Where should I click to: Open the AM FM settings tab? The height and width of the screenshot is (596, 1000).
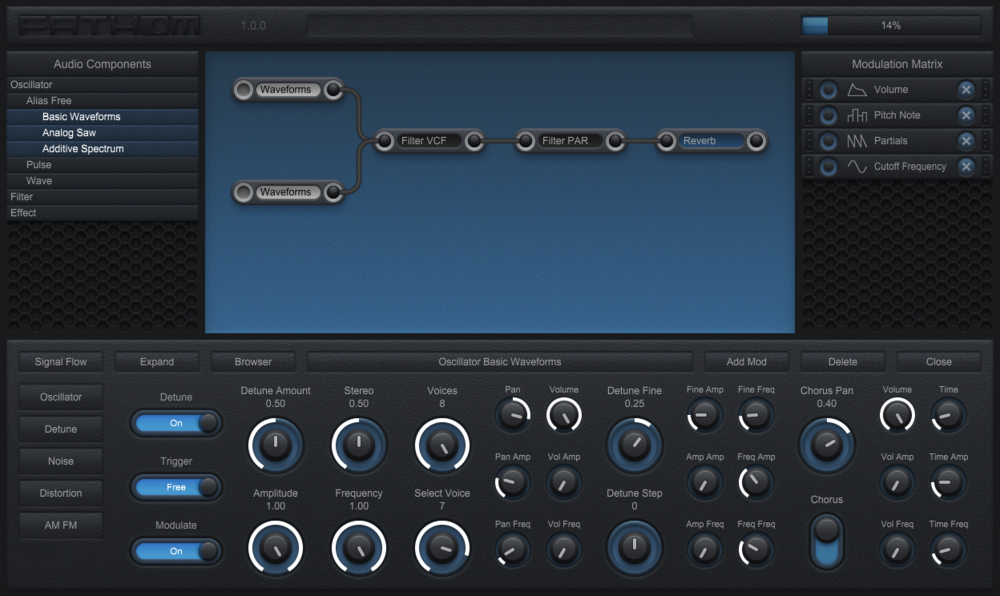61,525
